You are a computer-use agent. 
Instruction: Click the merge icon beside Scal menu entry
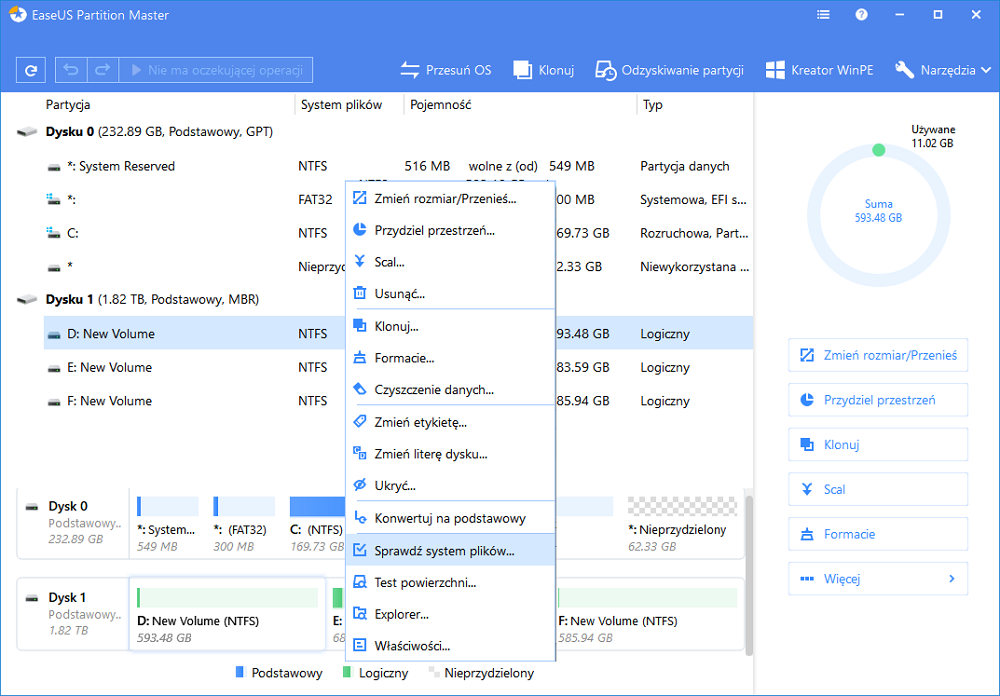(x=360, y=262)
